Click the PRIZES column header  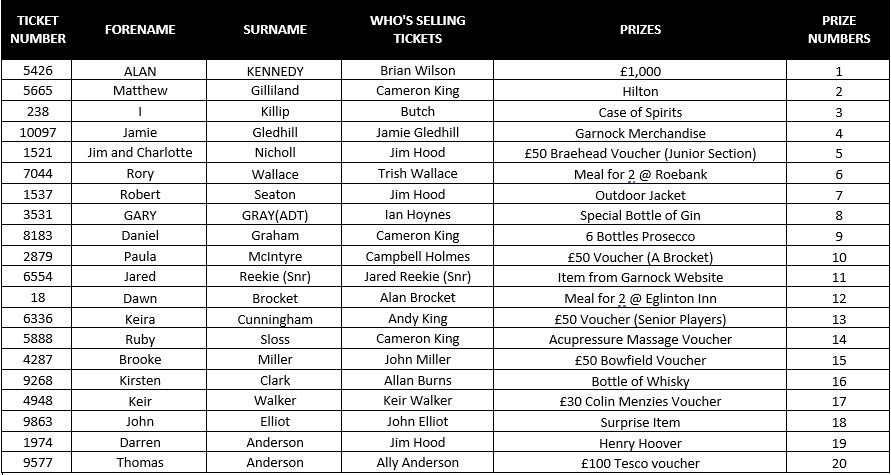(640, 30)
